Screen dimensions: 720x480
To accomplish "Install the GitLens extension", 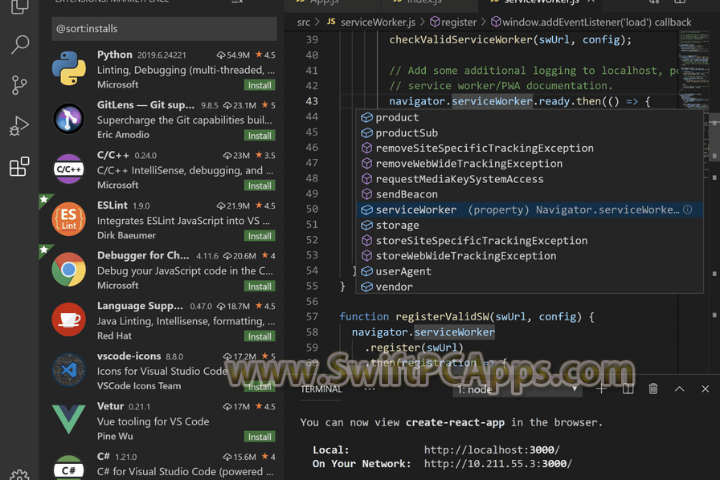I will (x=259, y=136).
